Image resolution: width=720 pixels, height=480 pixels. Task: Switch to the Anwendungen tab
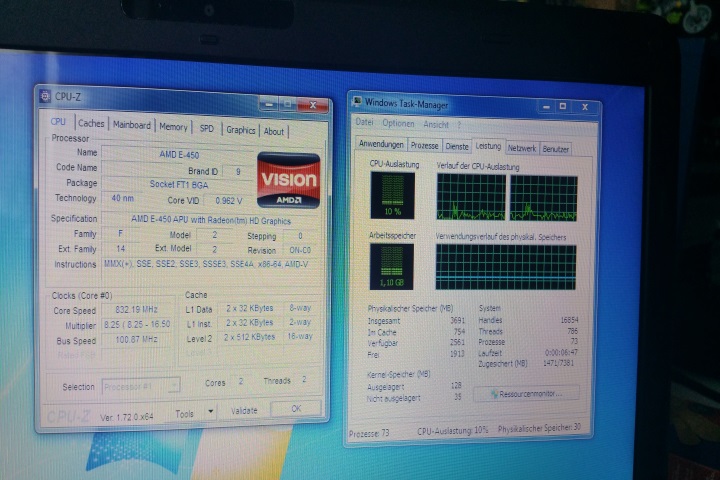click(x=381, y=144)
